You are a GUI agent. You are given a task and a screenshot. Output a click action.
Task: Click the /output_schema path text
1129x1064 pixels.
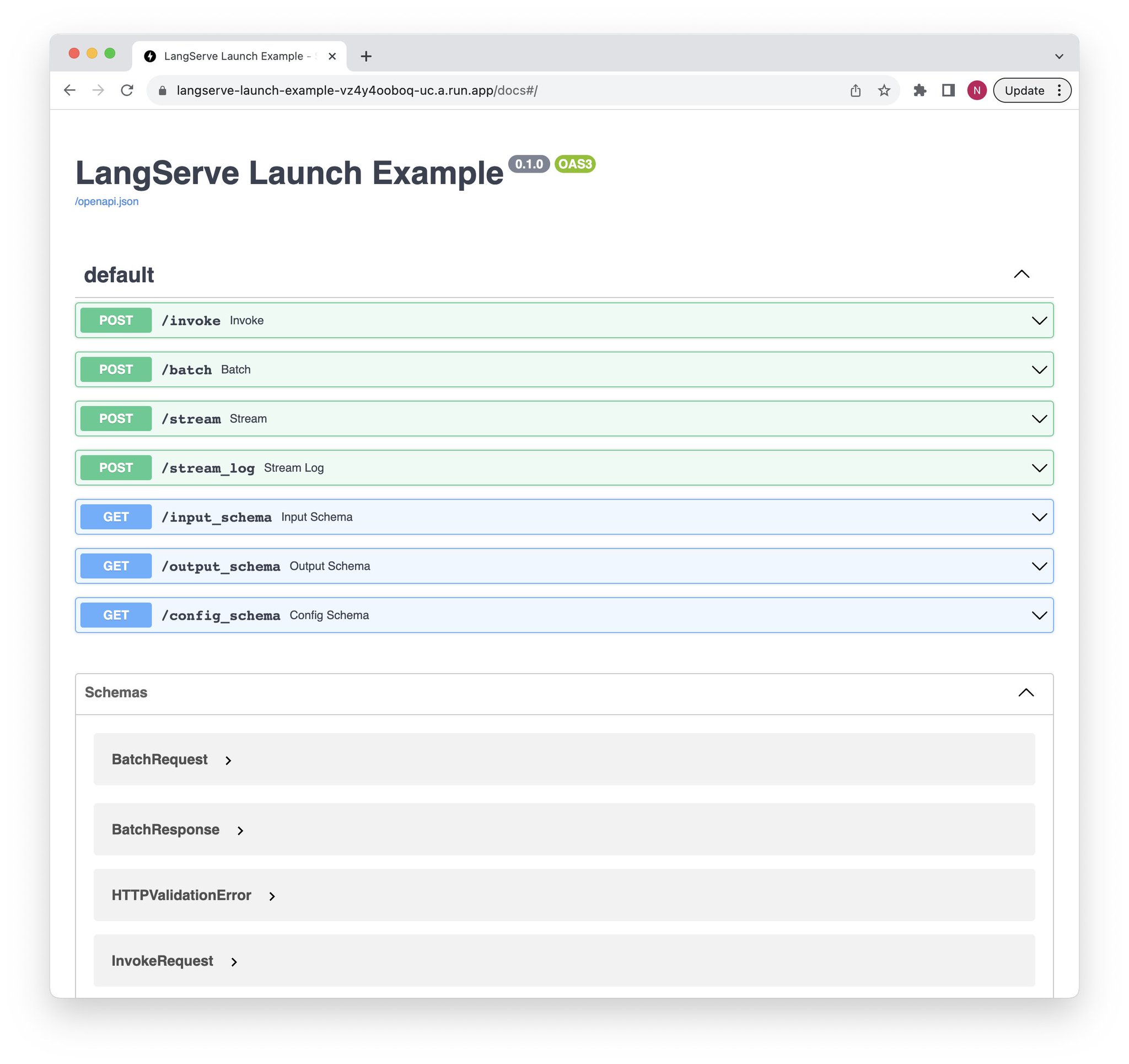point(221,567)
